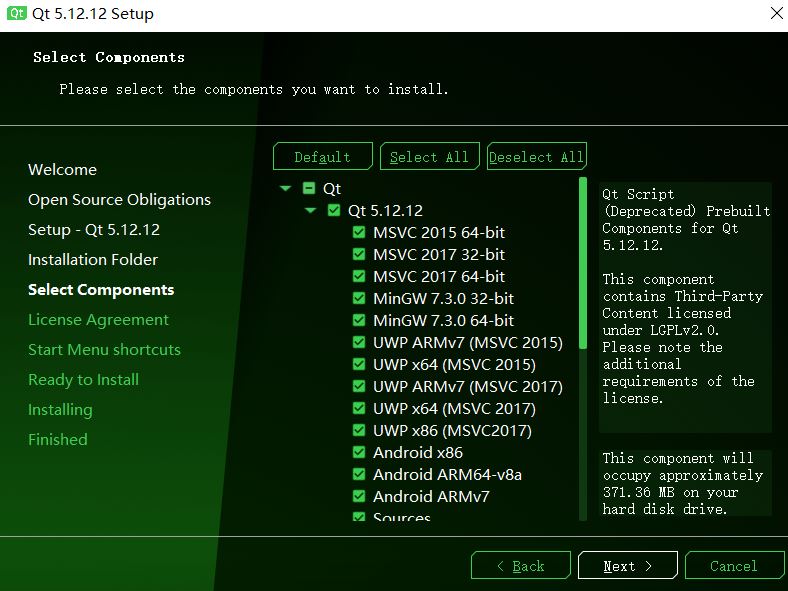788x591 pixels.
Task: Uncheck UWP ARMv7 (MSVC 2015) checkbox
Action: 359,342
